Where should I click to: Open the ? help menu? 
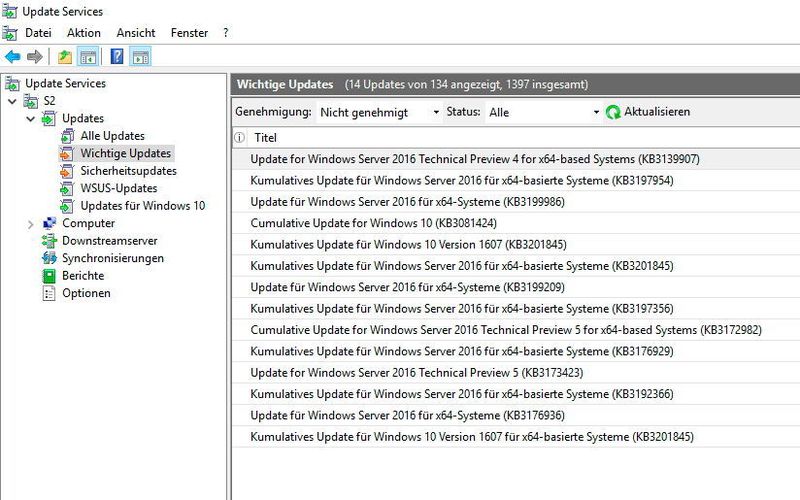pos(226,33)
